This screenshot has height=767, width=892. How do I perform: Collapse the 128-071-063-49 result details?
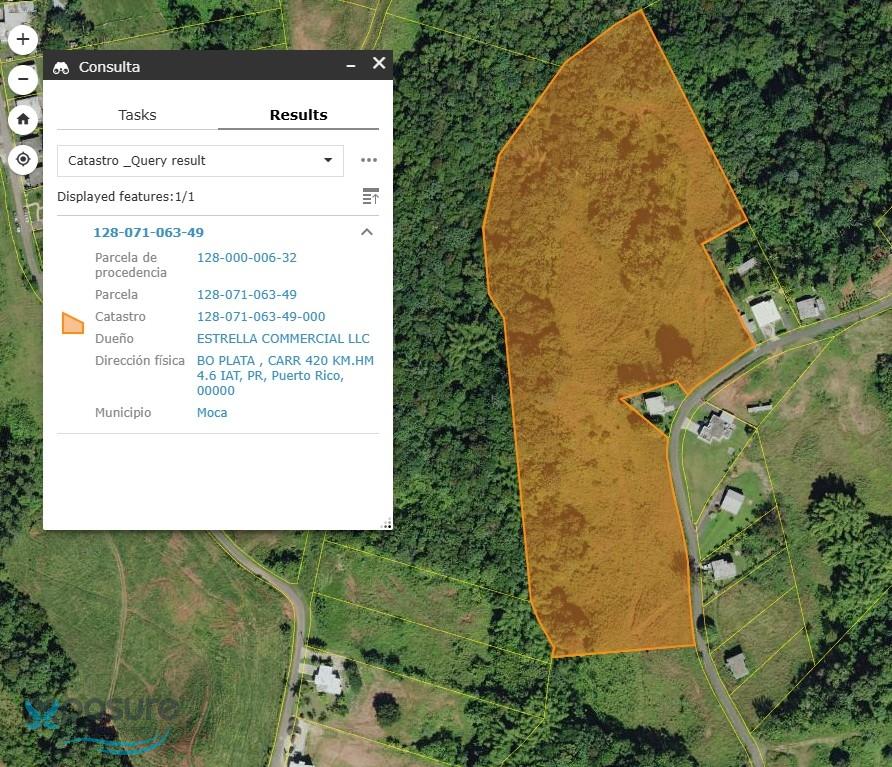pos(366,232)
